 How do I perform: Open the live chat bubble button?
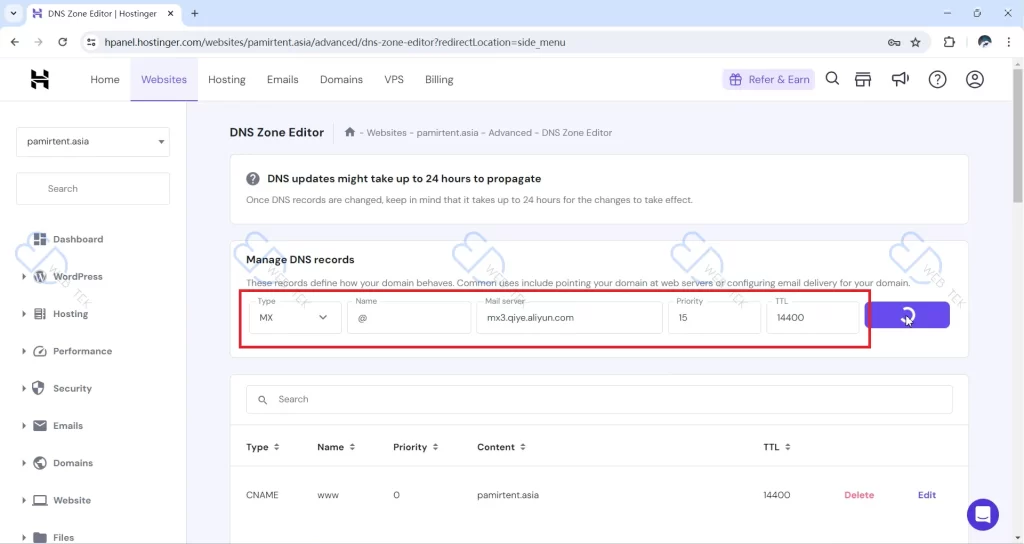(x=983, y=514)
